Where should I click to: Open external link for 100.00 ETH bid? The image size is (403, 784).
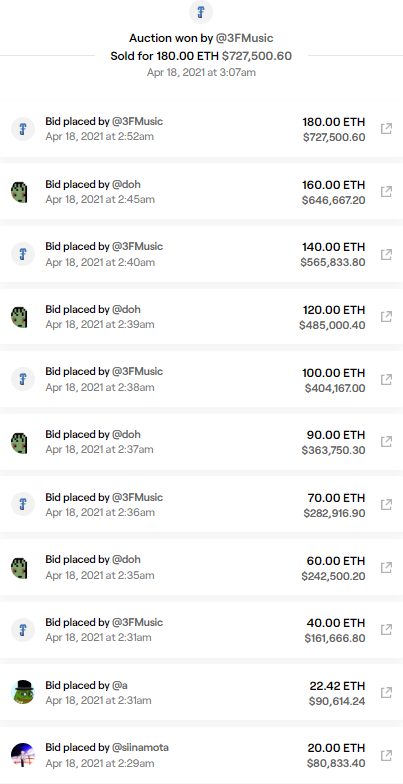(x=386, y=380)
